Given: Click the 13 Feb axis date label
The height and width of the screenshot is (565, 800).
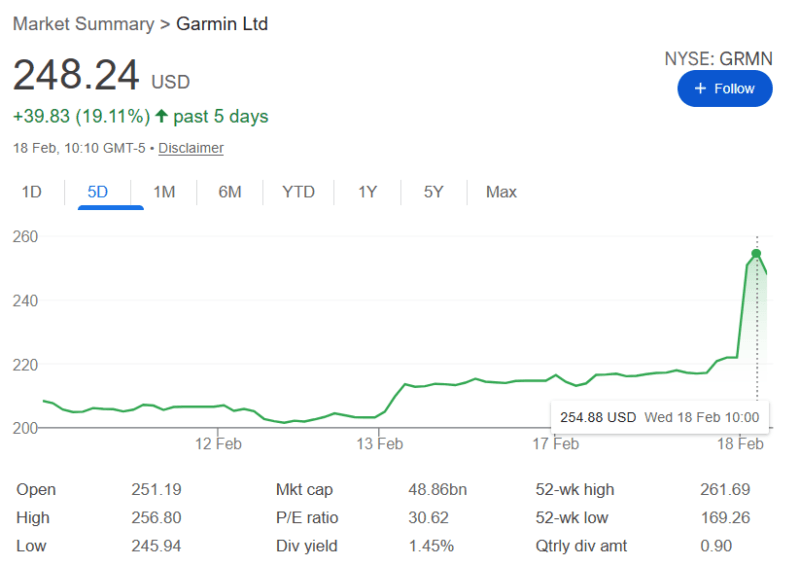Looking at the screenshot, I should pos(379,444).
